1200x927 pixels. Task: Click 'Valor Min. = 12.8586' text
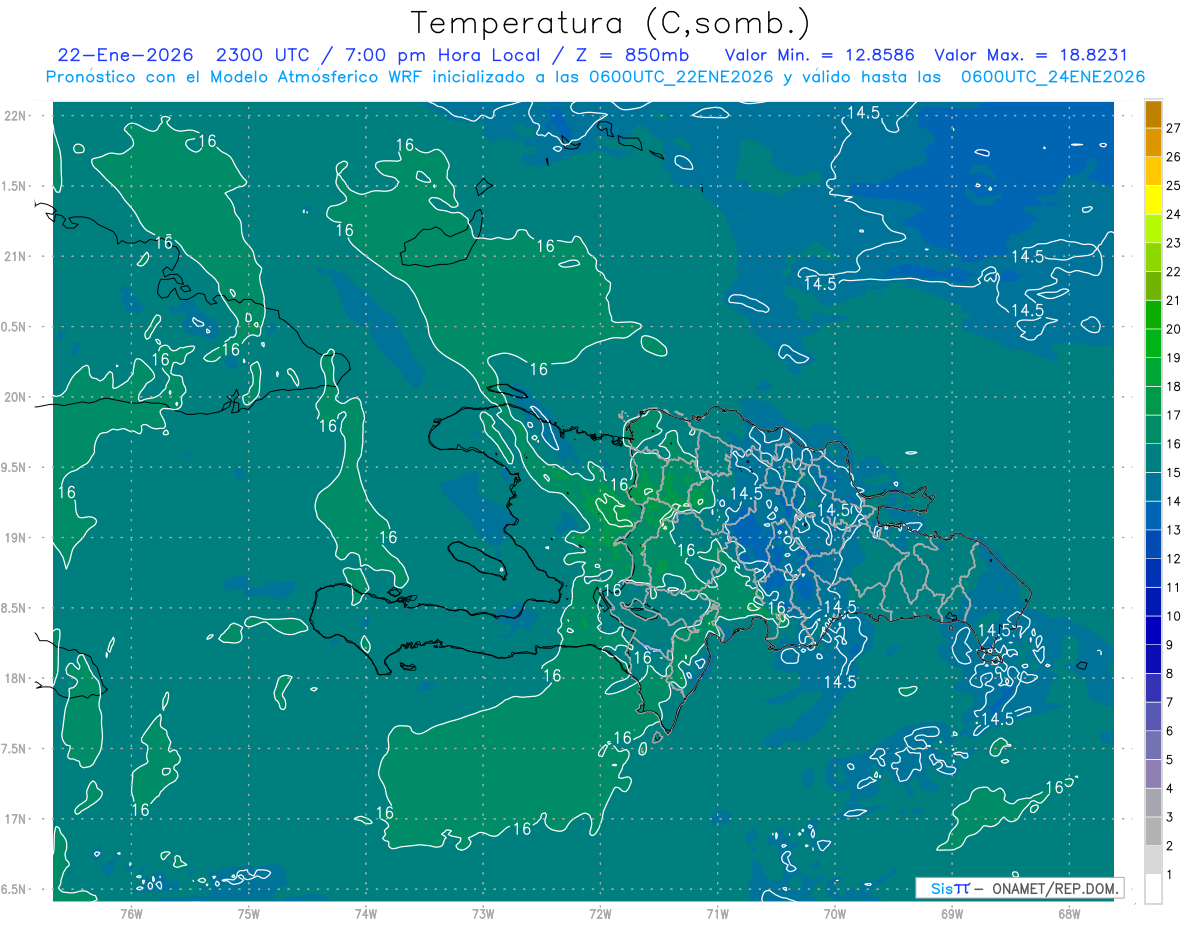(x=820, y=55)
